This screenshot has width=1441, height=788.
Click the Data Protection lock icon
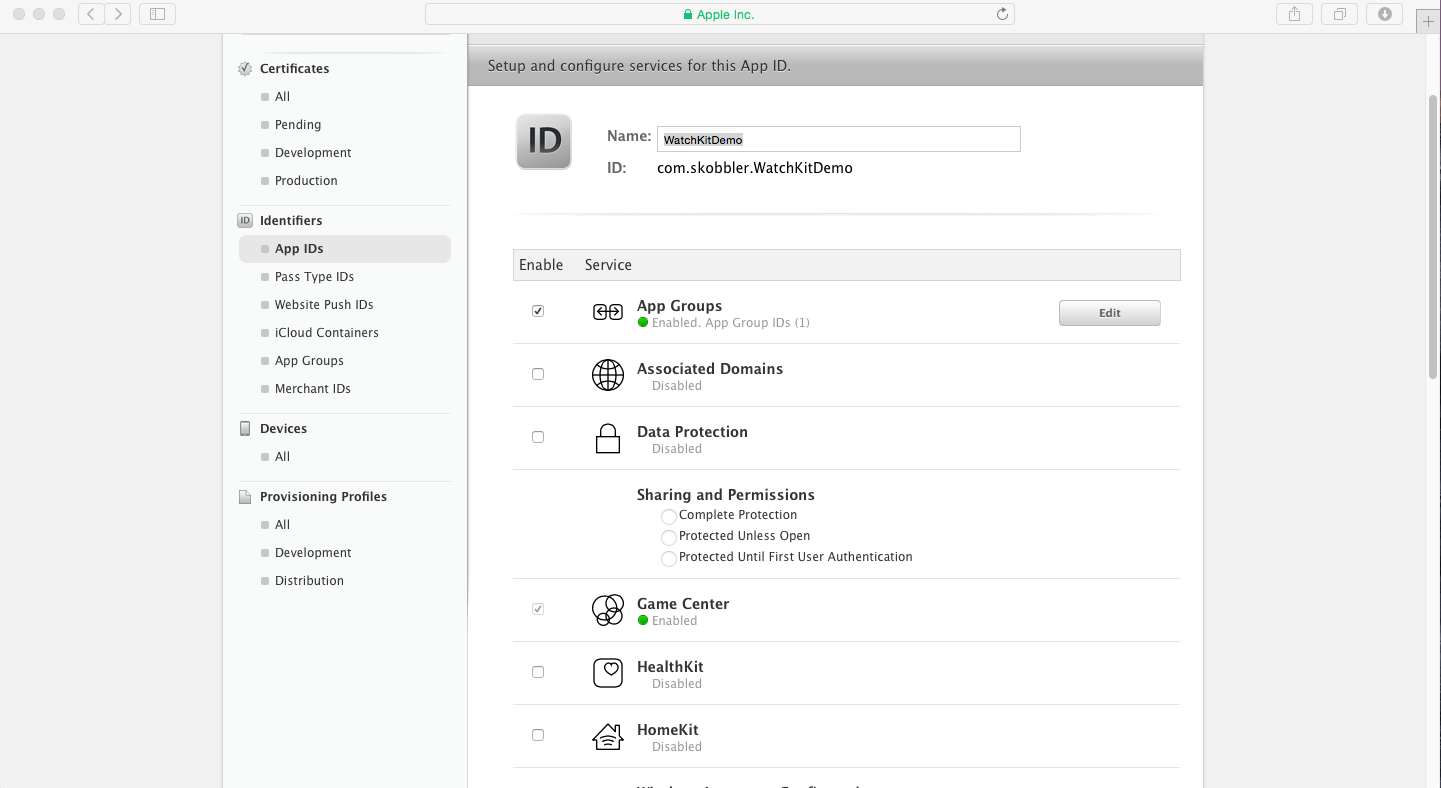[x=608, y=438]
